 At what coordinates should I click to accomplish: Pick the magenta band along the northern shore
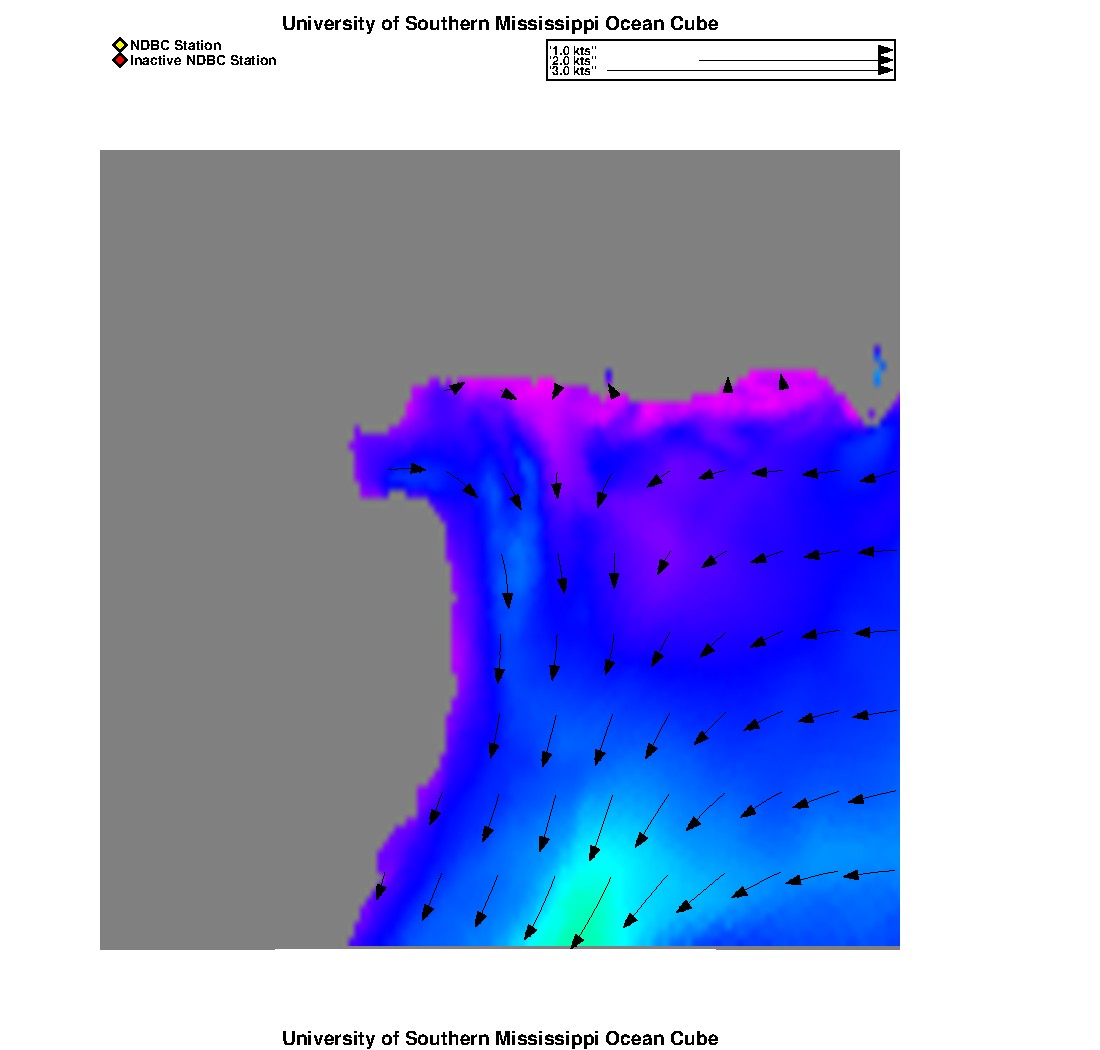[631, 400]
